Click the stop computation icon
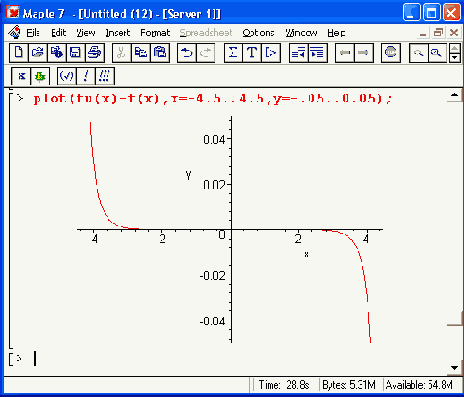 tap(390, 53)
